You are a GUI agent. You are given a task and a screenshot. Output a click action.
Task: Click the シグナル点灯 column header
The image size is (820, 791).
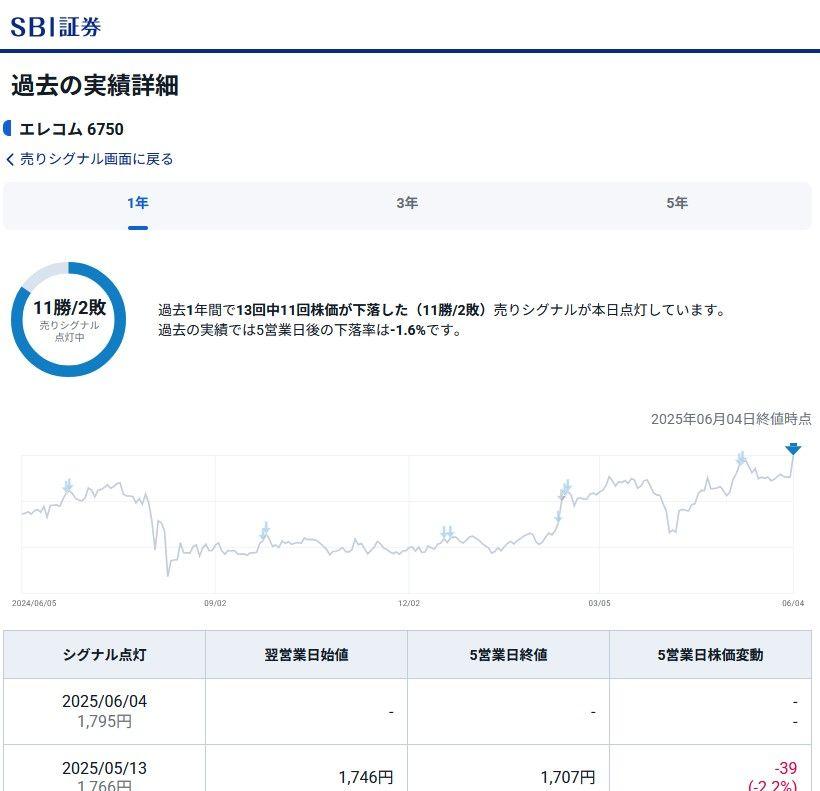[x=104, y=655]
